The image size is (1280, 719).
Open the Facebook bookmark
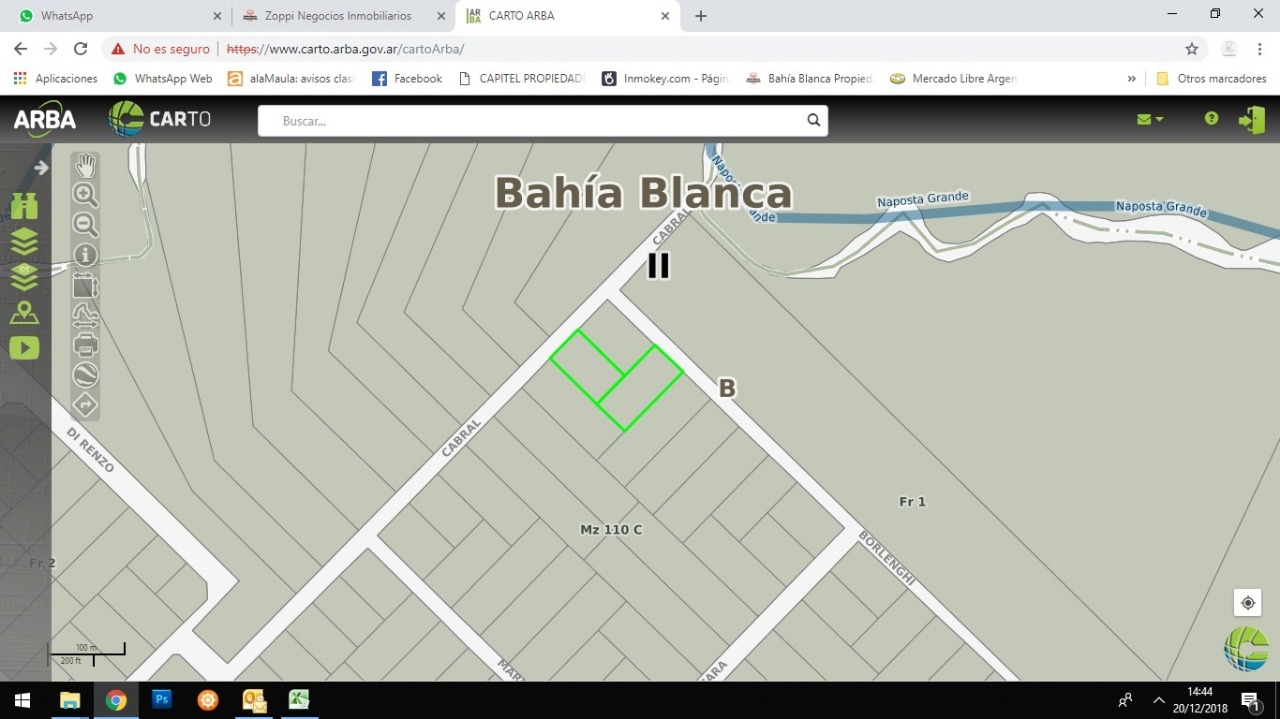(x=407, y=78)
